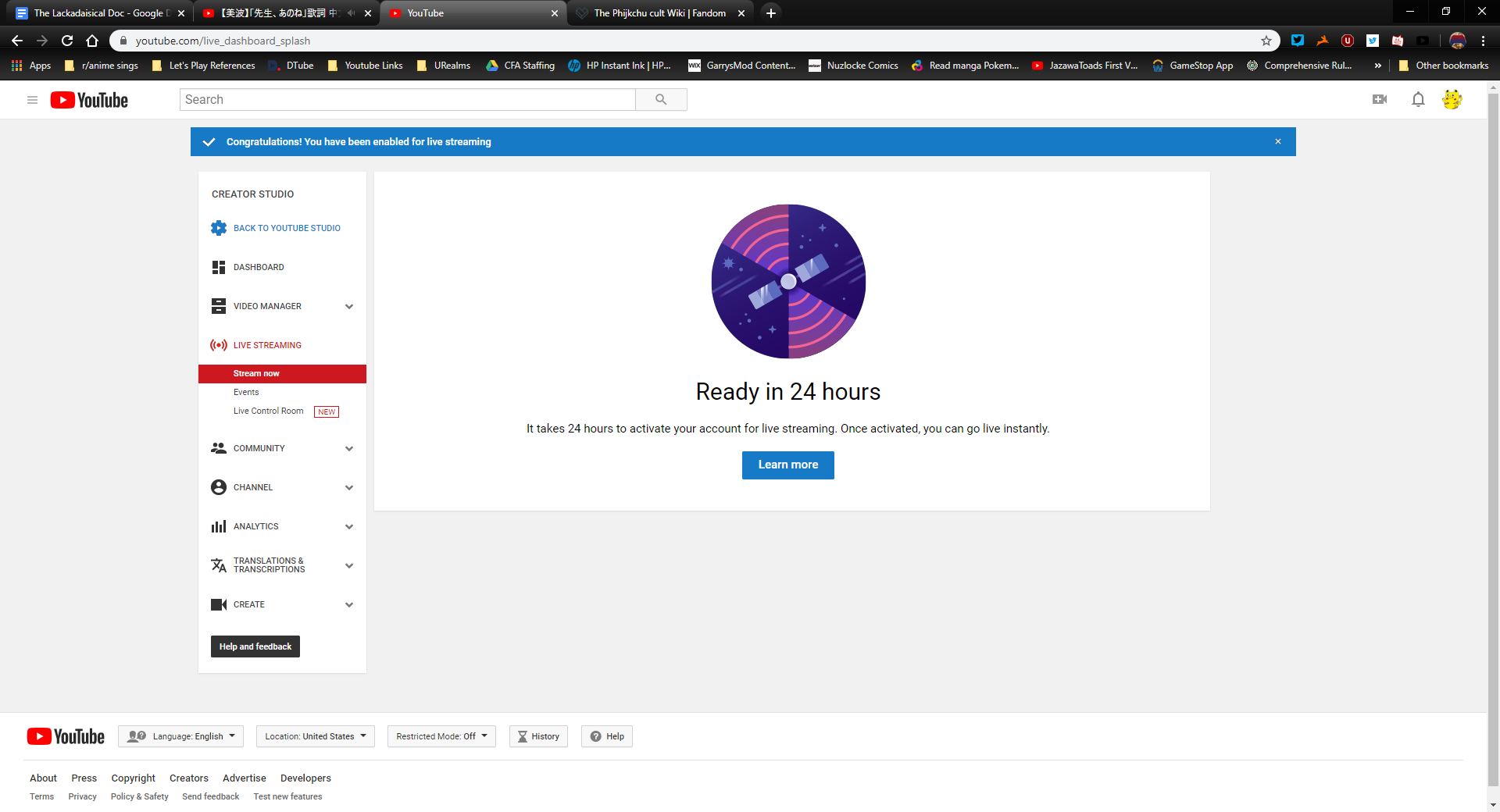Open the Policy & Safety footer link
The height and width of the screenshot is (812, 1500).
pos(139,796)
